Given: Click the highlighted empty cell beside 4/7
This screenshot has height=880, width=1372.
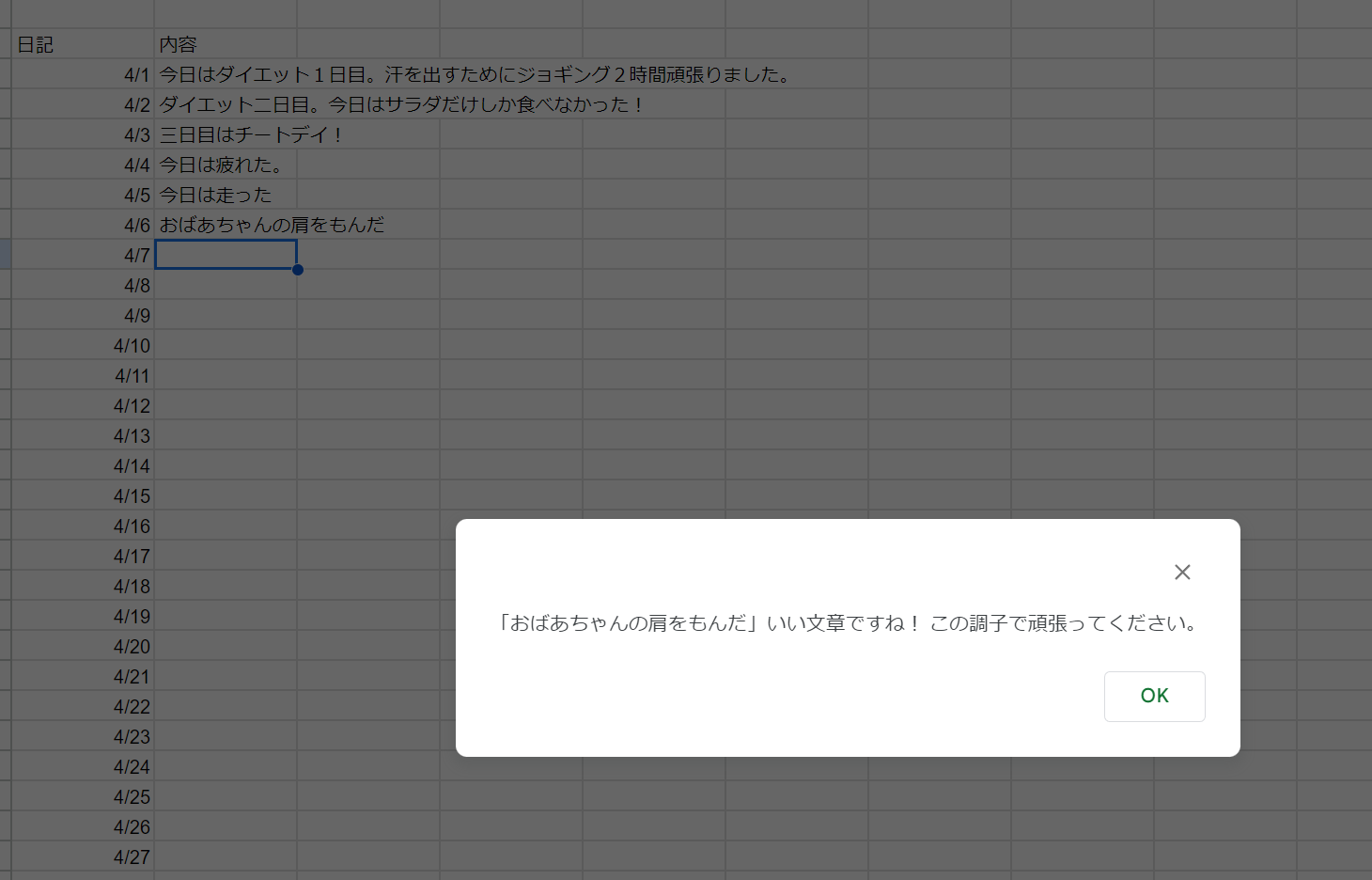Looking at the screenshot, I should pyautogui.click(x=226, y=255).
